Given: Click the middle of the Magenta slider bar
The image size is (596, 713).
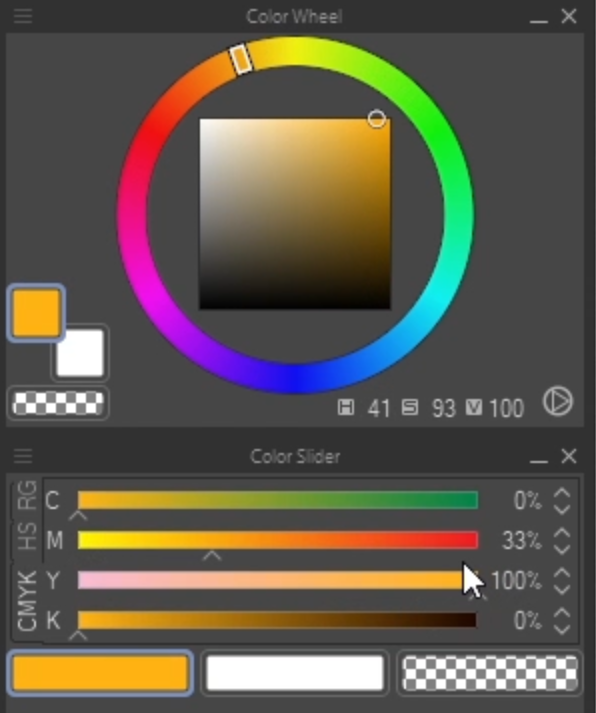Looking at the screenshot, I should [278, 540].
